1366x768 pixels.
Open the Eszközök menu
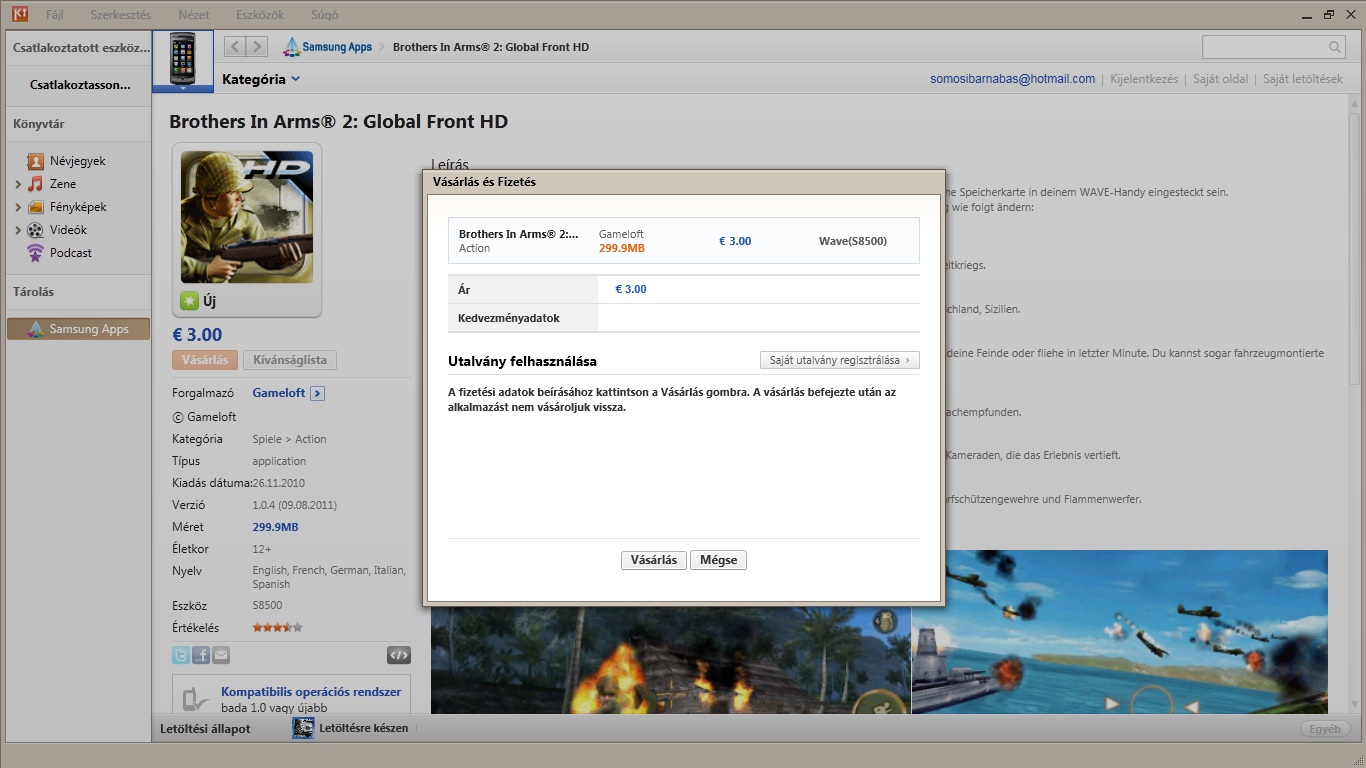[261, 15]
